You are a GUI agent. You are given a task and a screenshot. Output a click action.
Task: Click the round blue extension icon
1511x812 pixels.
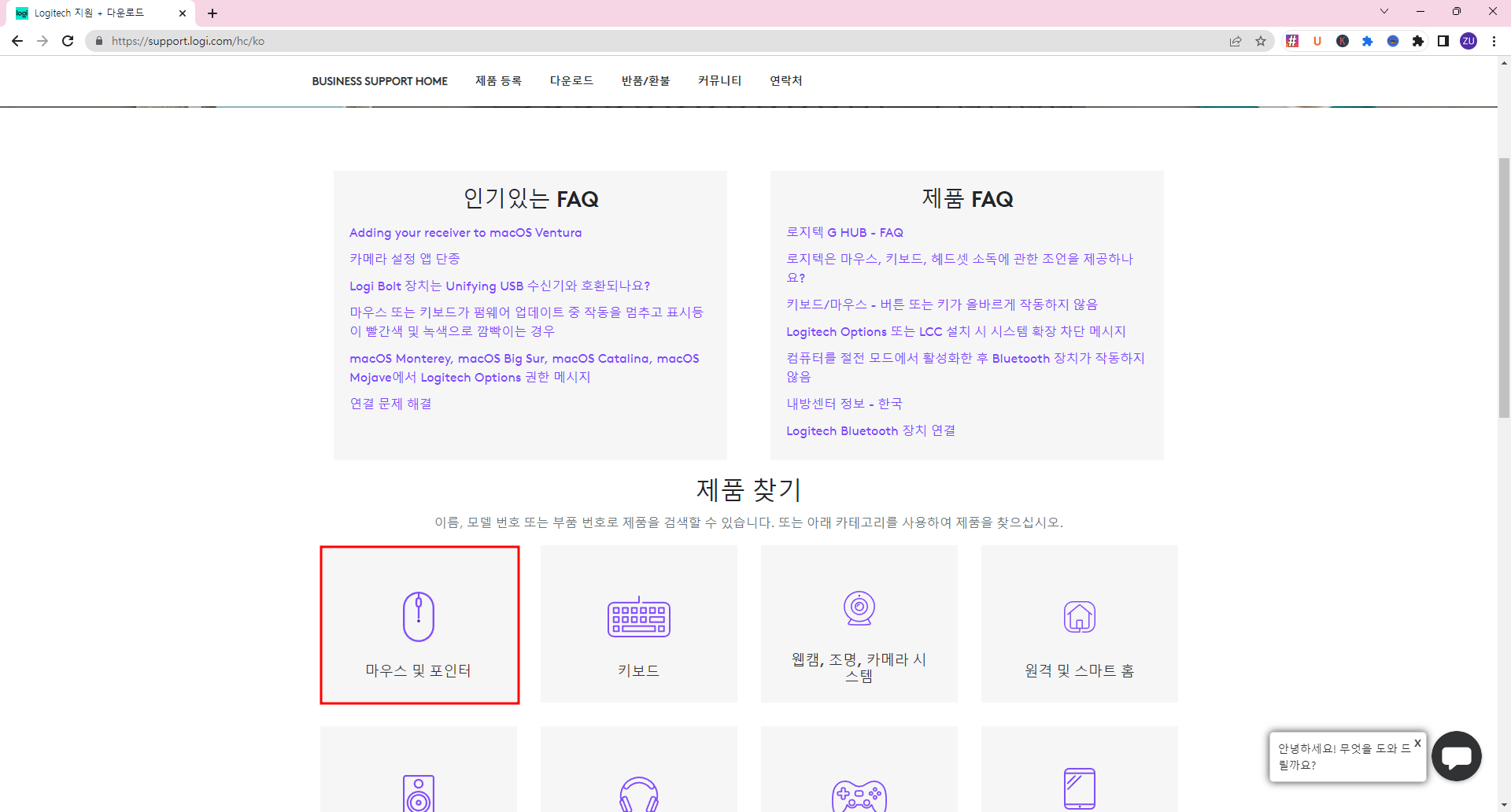coord(1393,41)
